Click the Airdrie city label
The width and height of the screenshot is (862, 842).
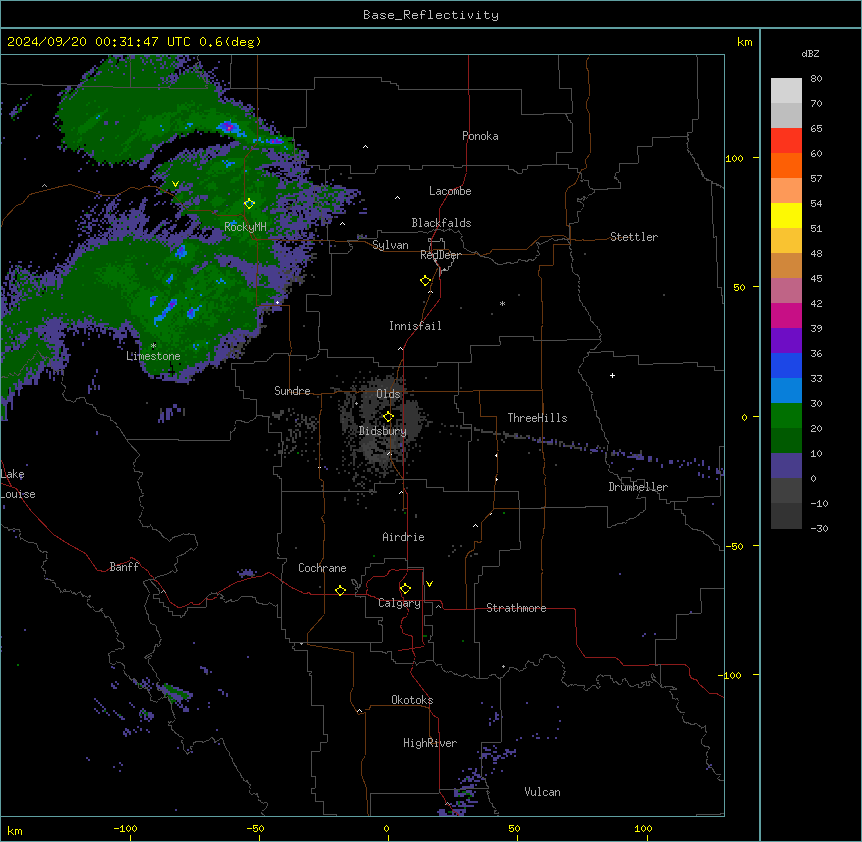(x=404, y=537)
